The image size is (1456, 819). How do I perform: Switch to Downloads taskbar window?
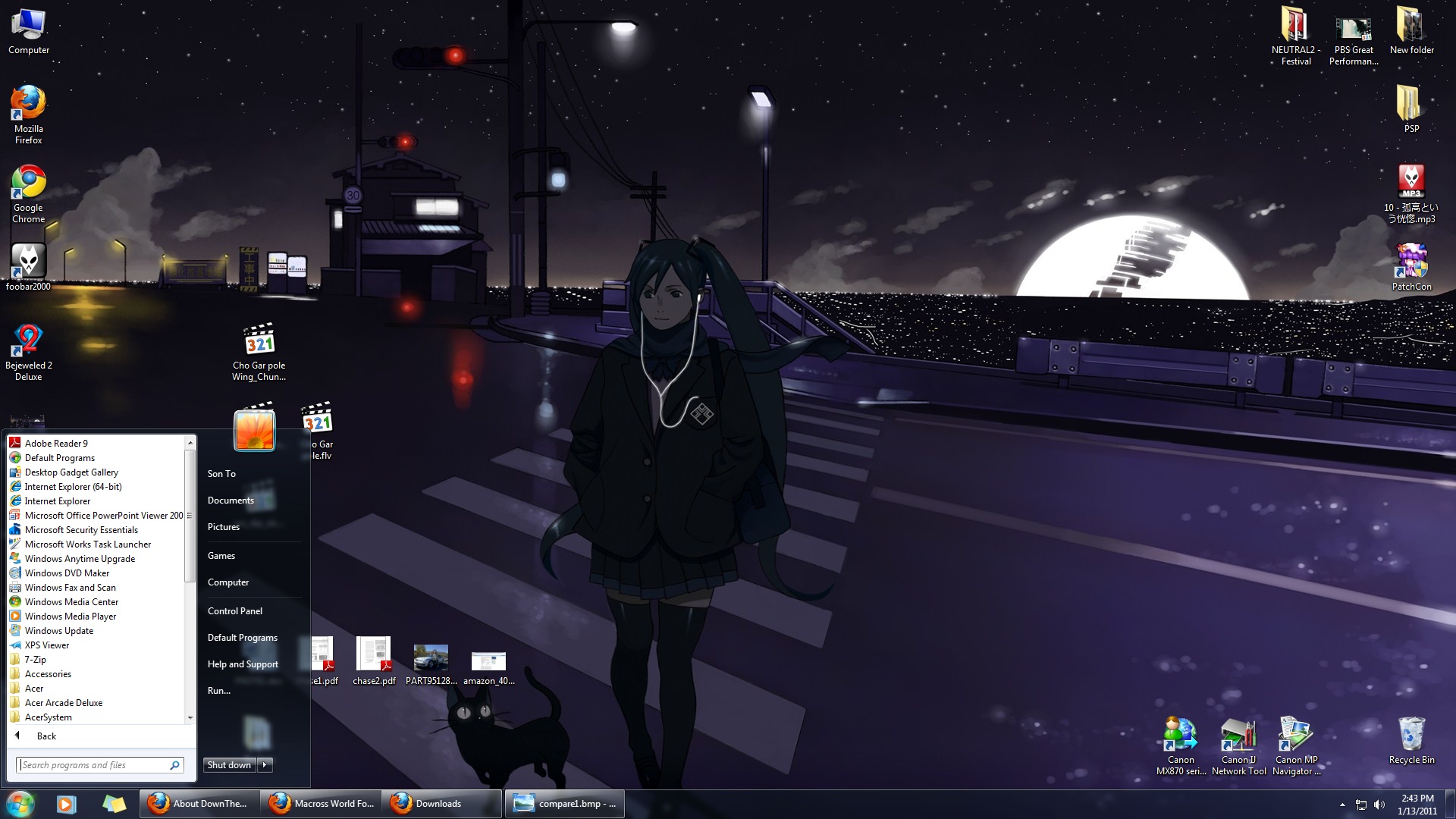coord(442,804)
